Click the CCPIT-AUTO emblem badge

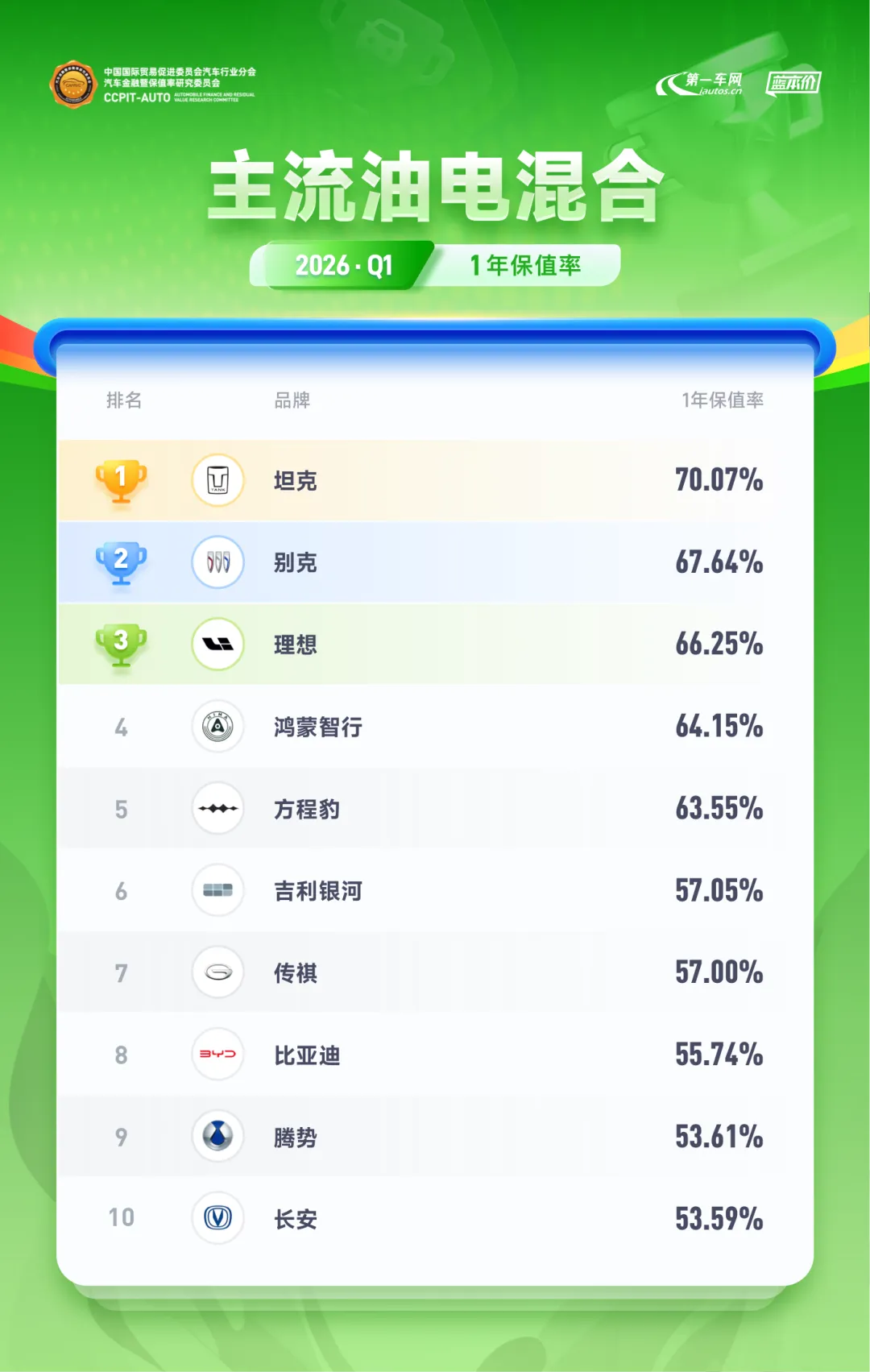(x=73, y=84)
